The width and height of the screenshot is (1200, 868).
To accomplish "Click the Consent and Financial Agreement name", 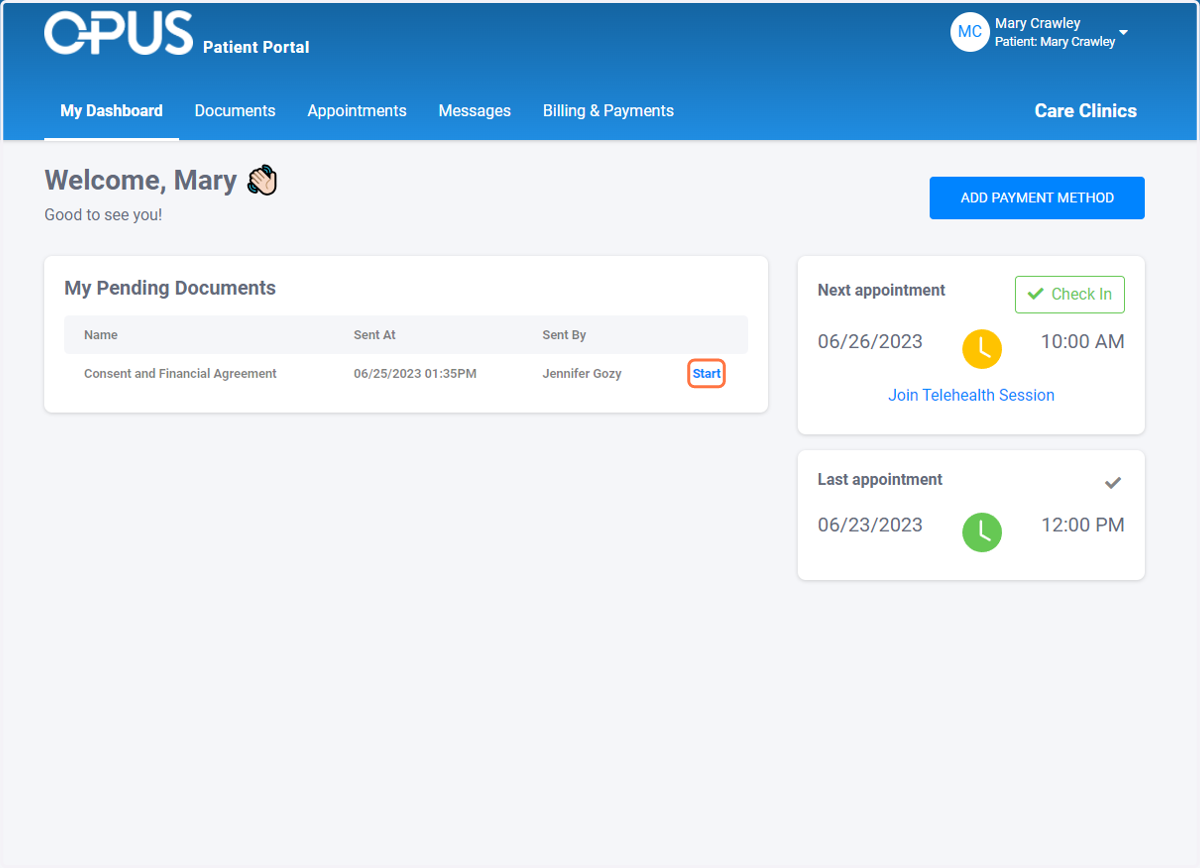I will [x=180, y=374].
